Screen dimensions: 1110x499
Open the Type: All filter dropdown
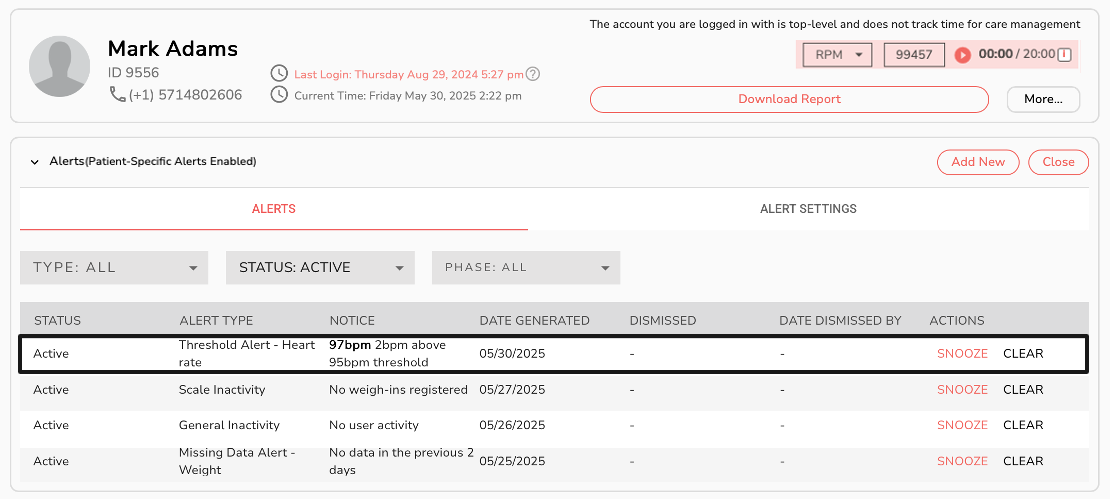114,267
